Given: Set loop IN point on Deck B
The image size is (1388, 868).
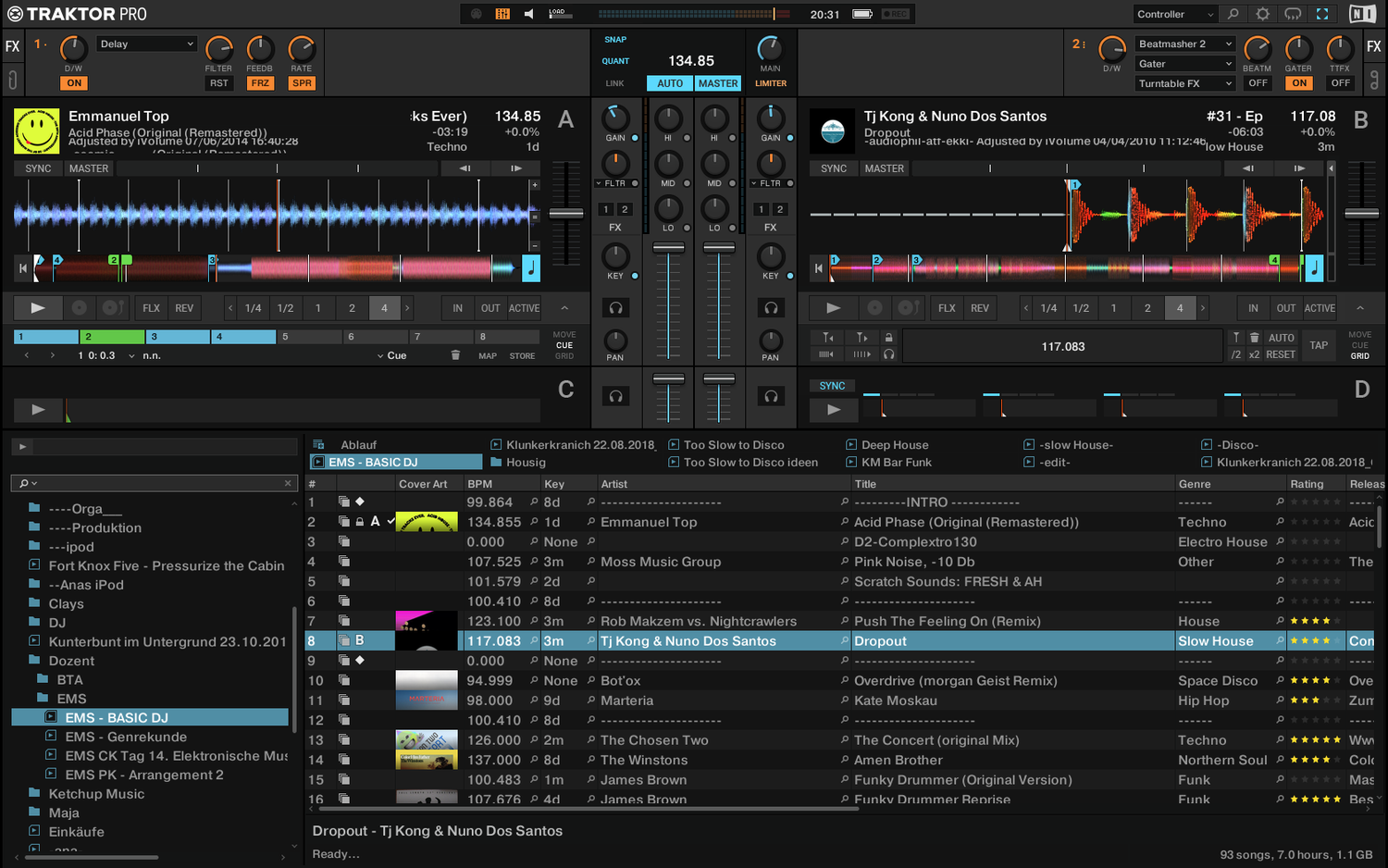Looking at the screenshot, I should (1253, 308).
